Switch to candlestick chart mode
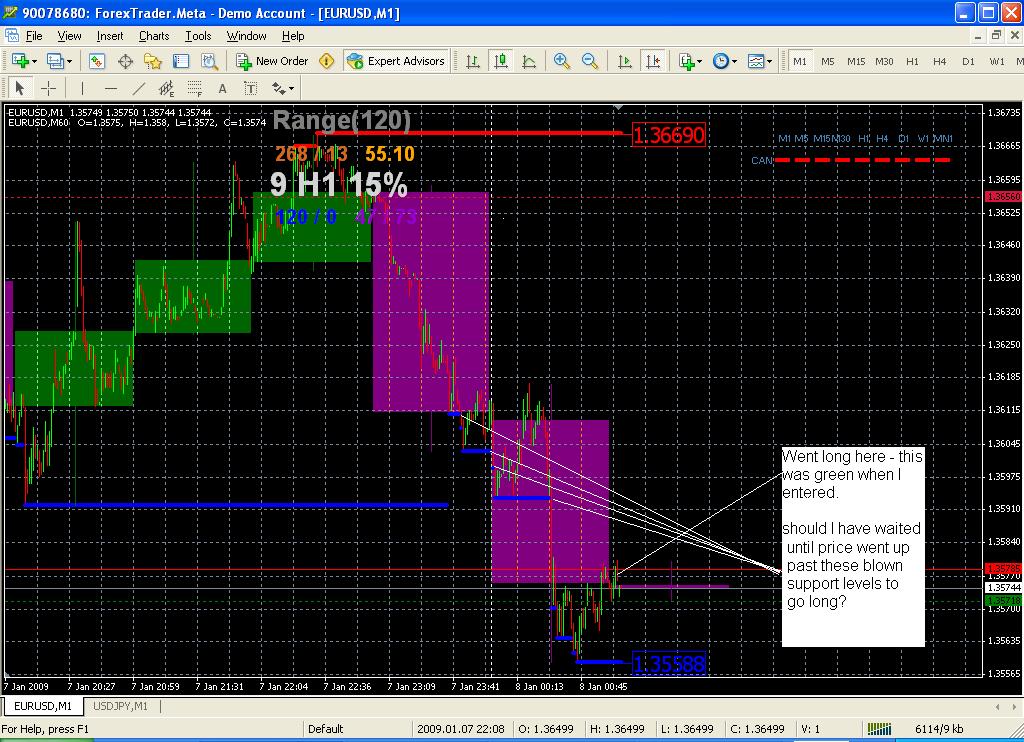The height and width of the screenshot is (742, 1024). pos(500,61)
